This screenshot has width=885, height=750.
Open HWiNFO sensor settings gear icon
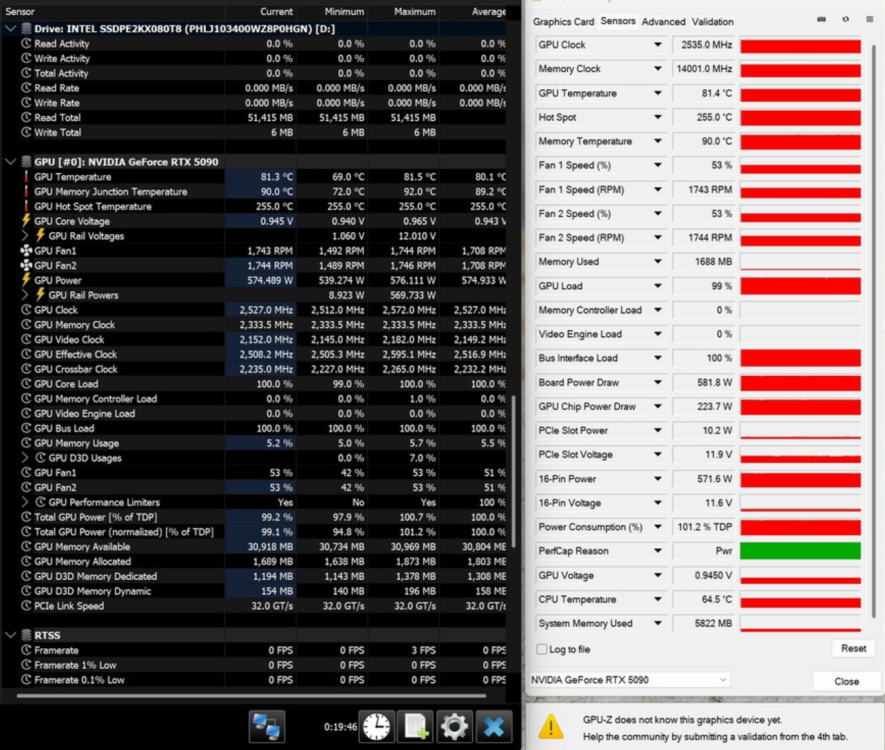454,726
